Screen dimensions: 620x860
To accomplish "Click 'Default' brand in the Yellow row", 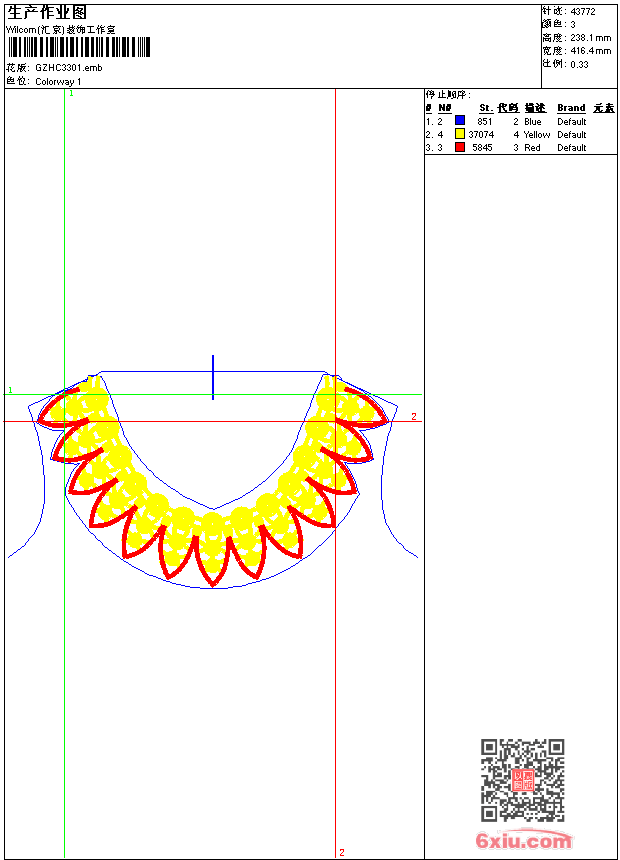I will tap(572, 135).
